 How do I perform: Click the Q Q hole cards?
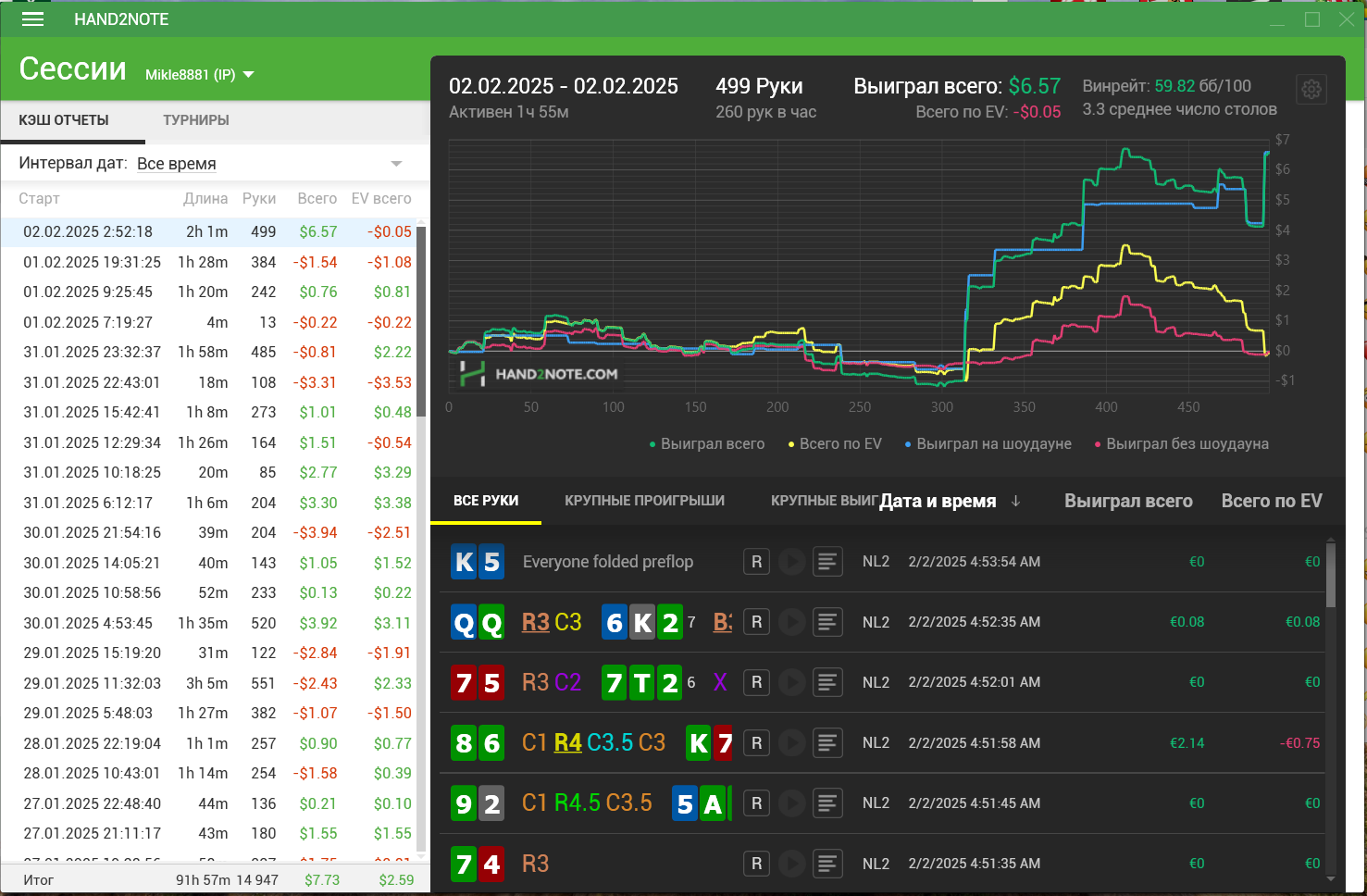[x=478, y=623]
